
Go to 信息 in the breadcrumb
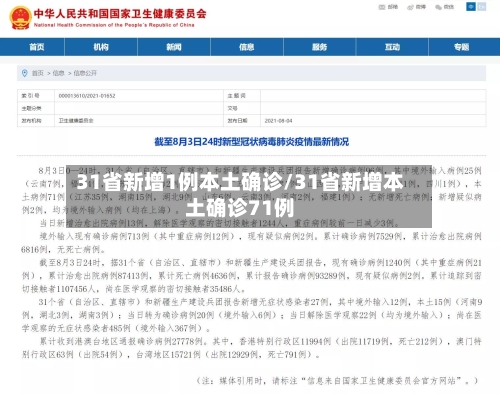point(58,73)
